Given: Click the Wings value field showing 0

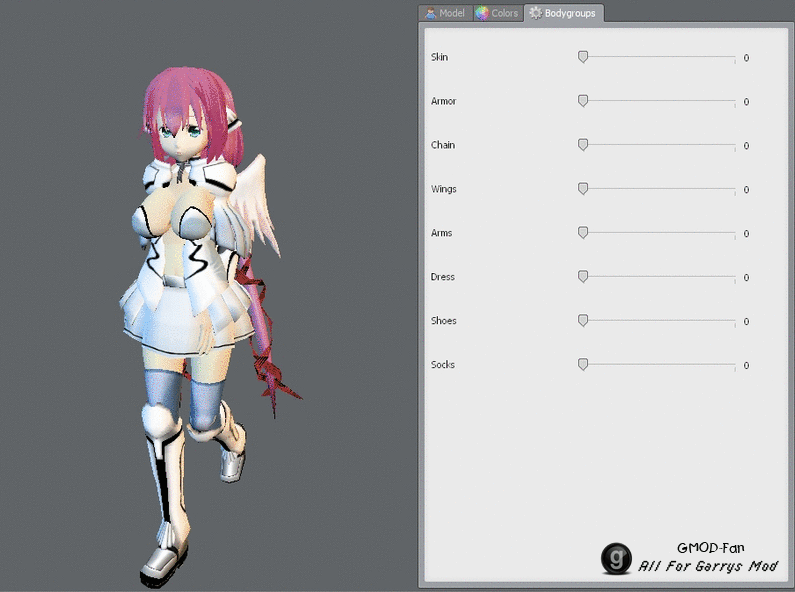Looking at the screenshot, I should click(x=746, y=190).
